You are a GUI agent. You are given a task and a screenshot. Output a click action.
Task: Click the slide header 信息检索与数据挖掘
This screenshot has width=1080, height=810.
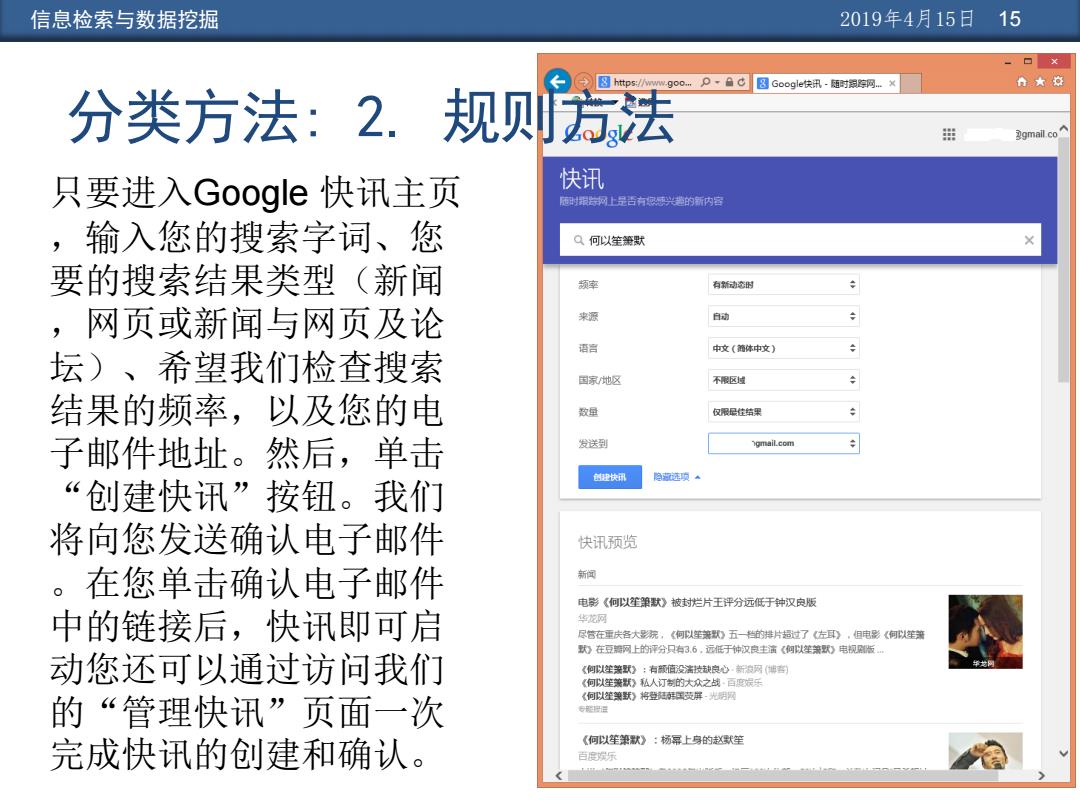pyautogui.click(x=125, y=19)
